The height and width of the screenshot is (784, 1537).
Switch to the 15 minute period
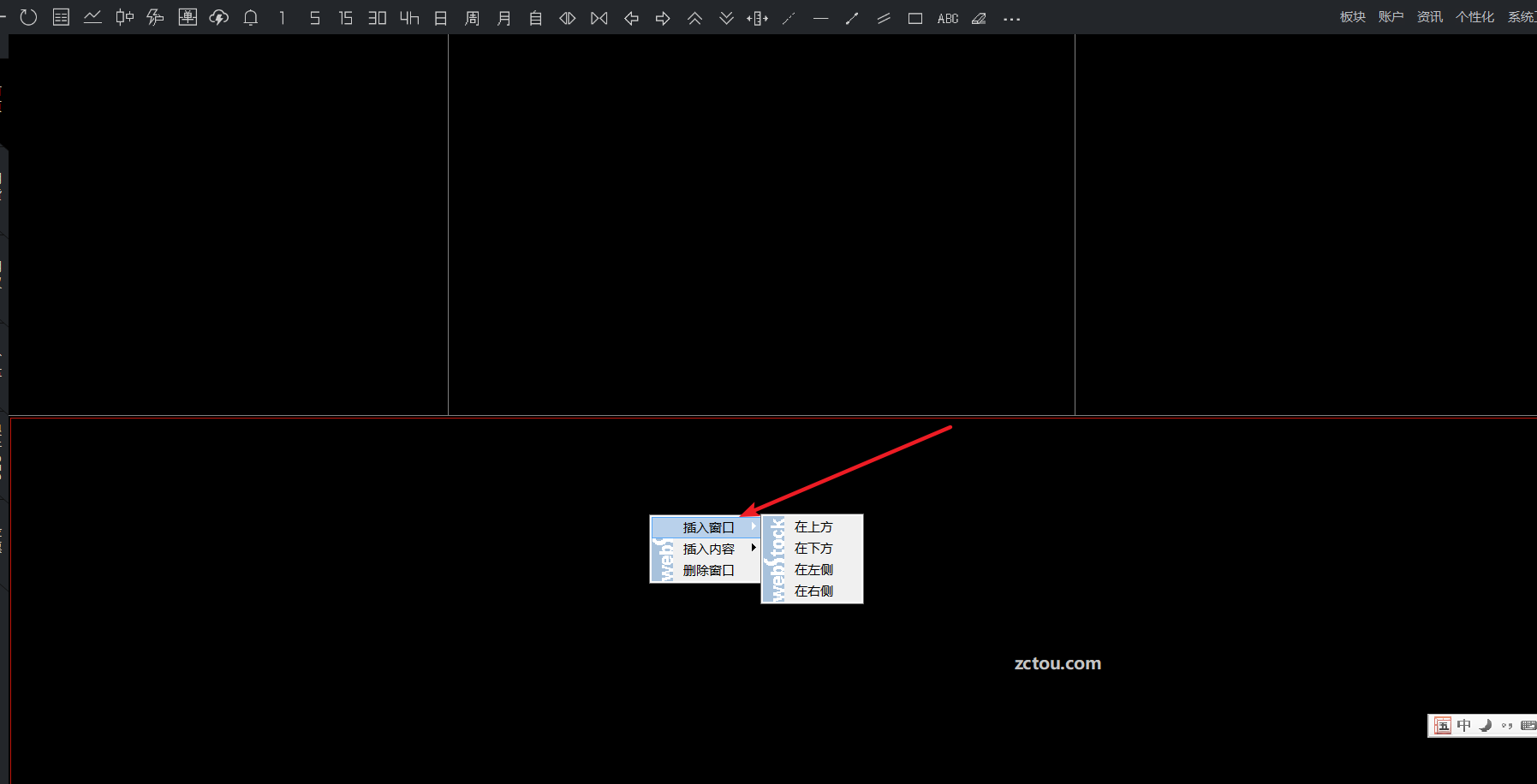coord(345,18)
